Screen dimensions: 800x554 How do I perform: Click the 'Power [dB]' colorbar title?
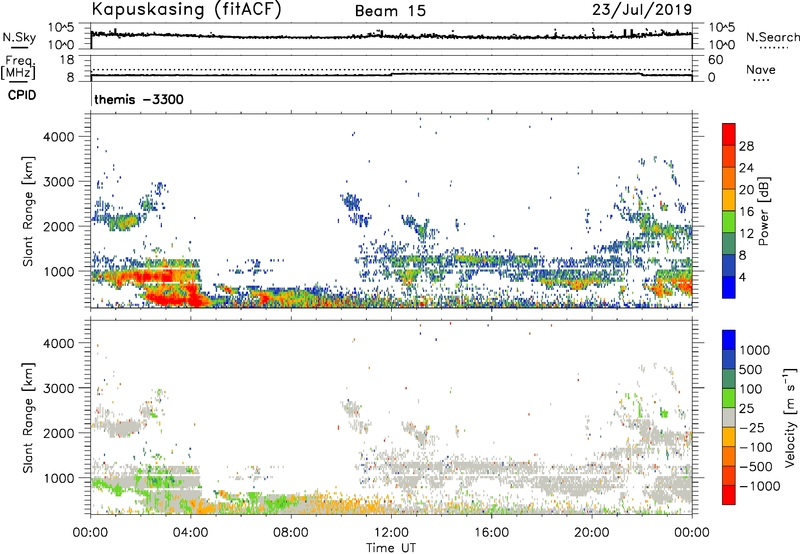point(763,211)
